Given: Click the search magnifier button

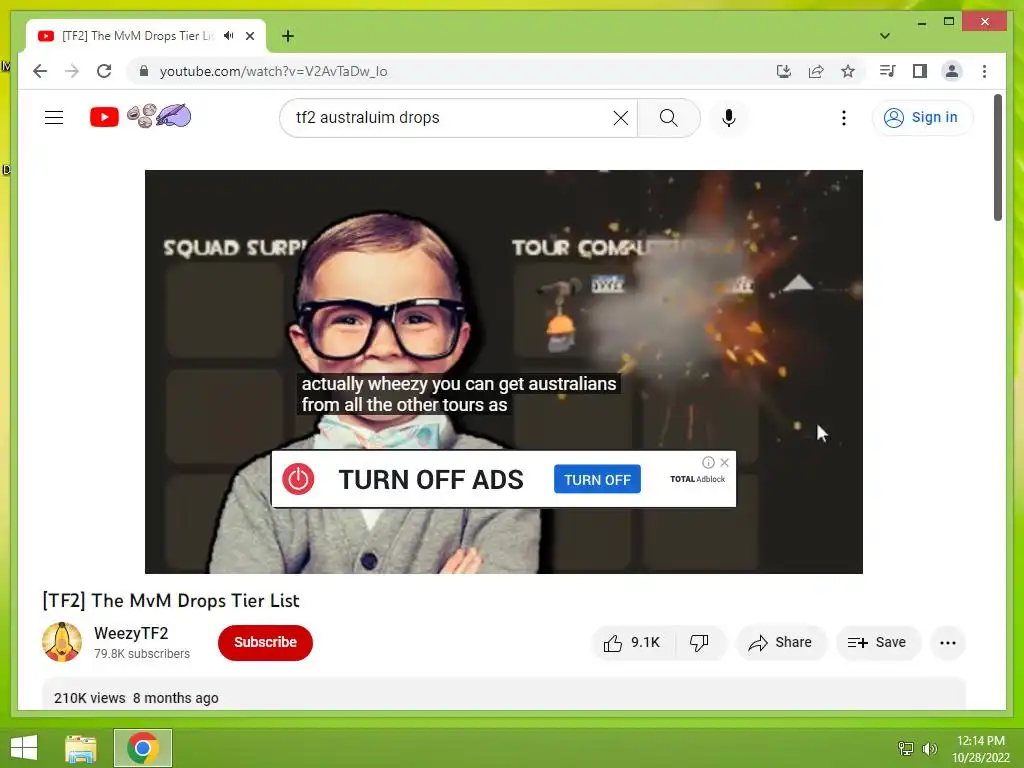Looking at the screenshot, I should coord(668,118).
